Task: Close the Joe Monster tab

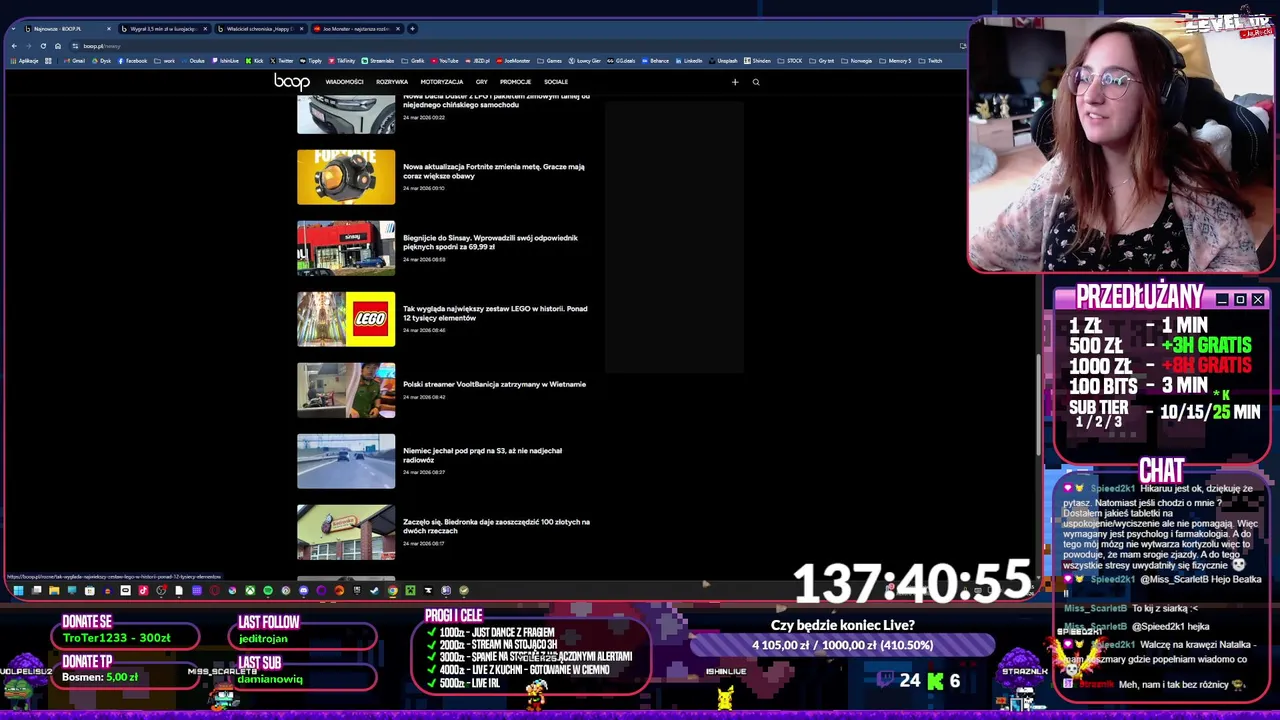Action: [398, 28]
